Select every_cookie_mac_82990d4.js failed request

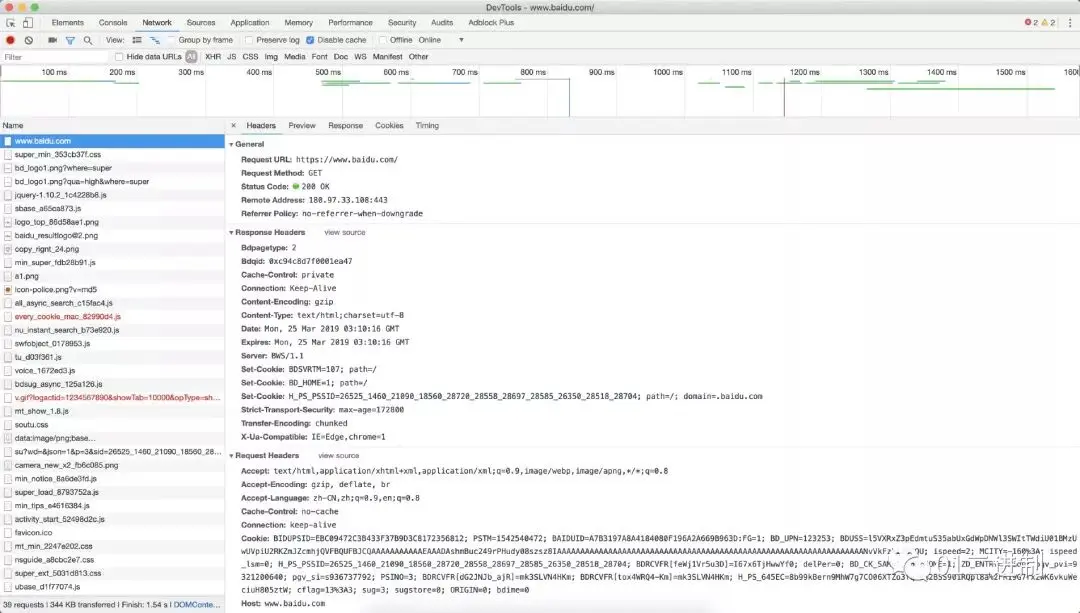(x=112, y=317)
